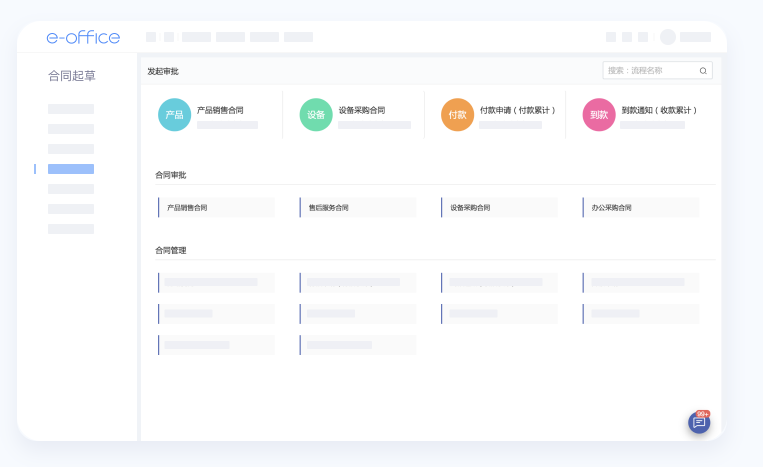763x467 pixels.
Task: Click the search magnifier icon
Action: point(703,71)
